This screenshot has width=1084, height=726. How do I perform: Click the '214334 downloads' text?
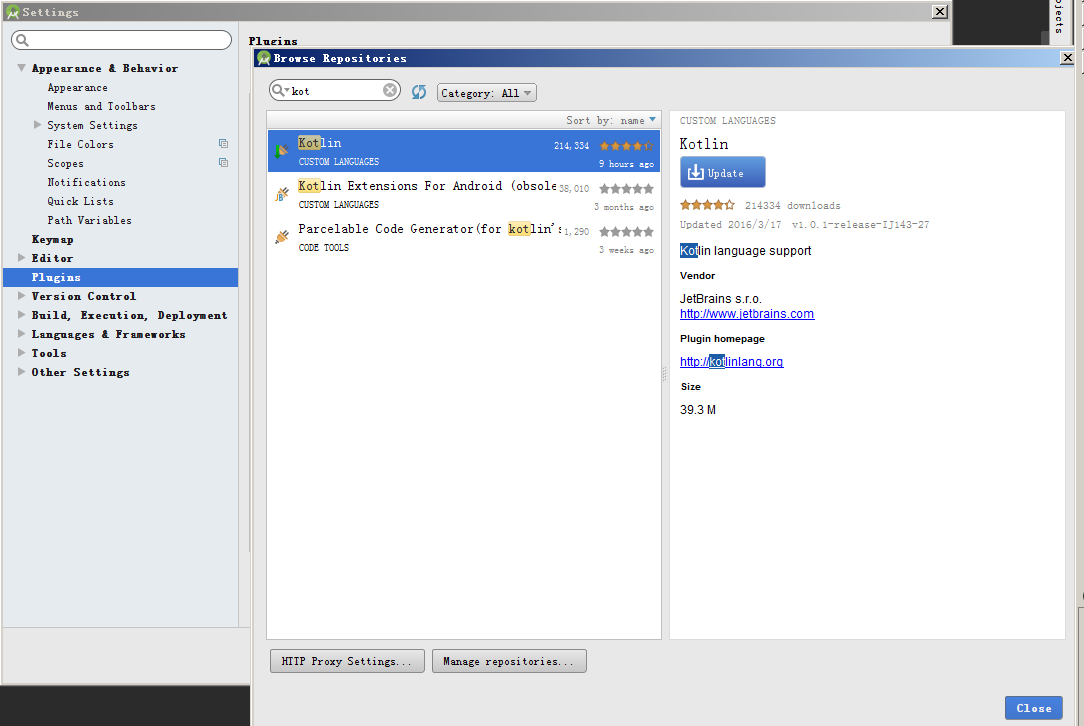(x=792, y=205)
